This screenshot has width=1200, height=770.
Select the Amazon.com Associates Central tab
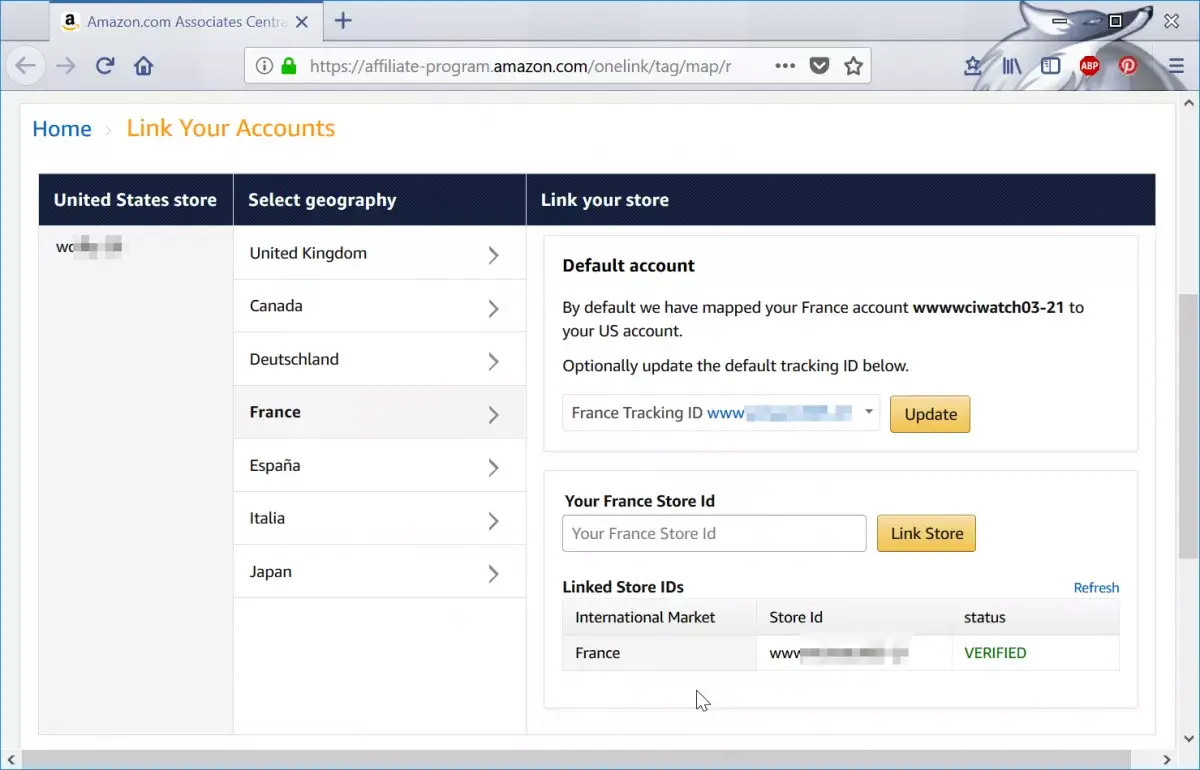[x=185, y=21]
